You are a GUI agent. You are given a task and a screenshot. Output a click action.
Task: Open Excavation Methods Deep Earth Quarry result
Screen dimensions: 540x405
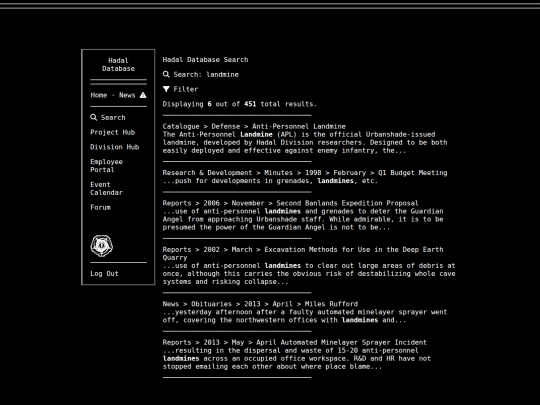click(303, 253)
